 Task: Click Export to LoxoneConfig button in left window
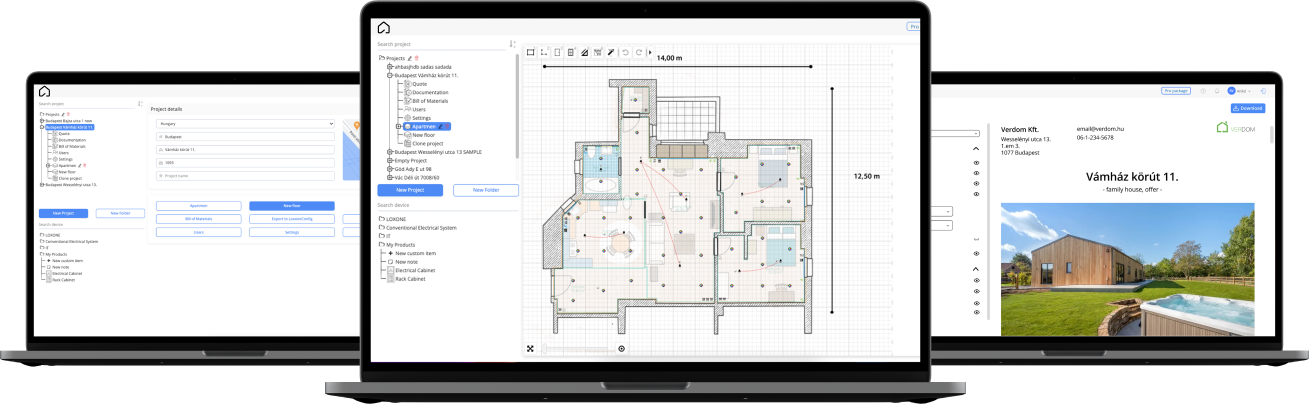click(x=292, y=218)
